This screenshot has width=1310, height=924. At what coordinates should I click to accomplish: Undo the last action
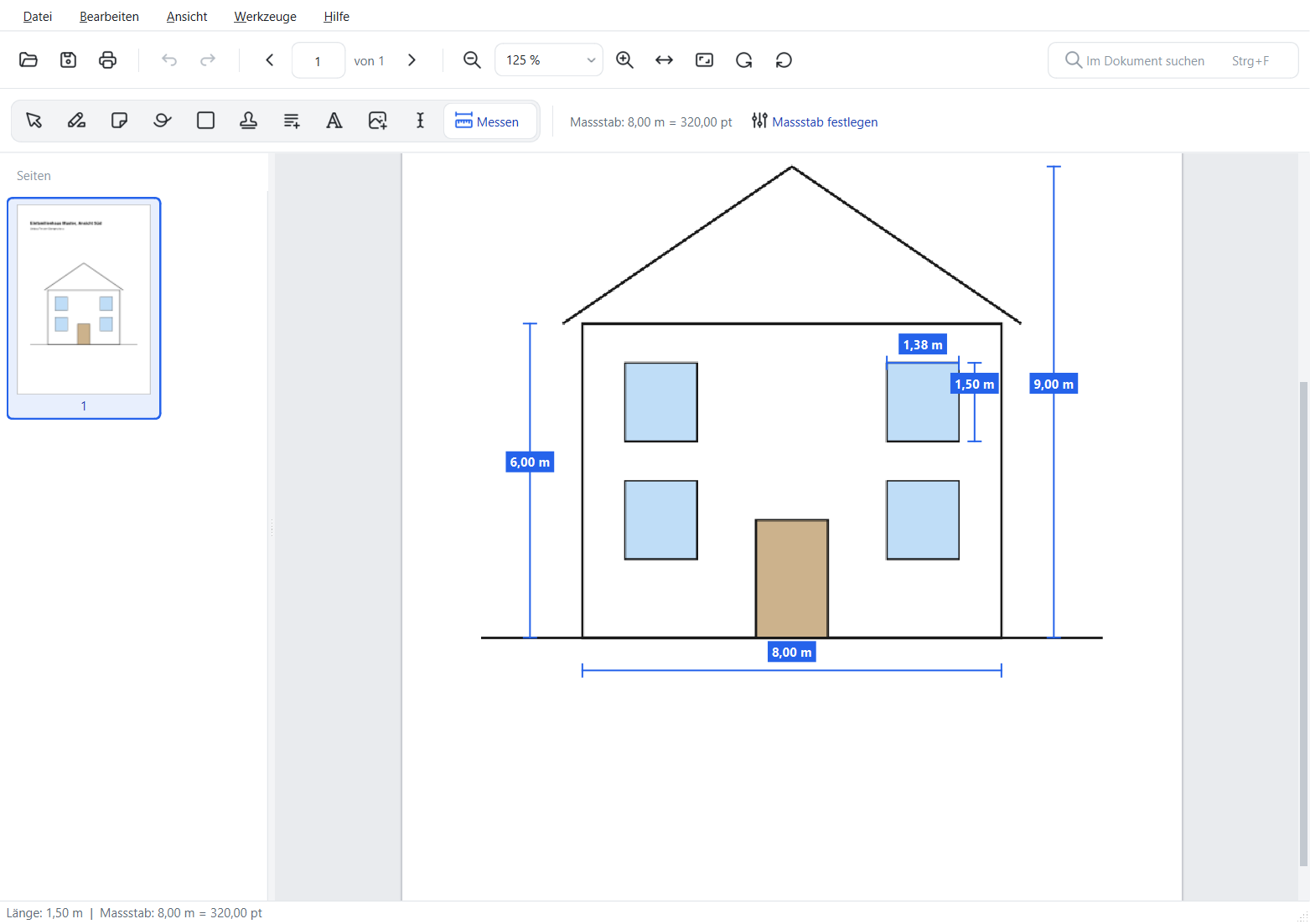click(x=169, y=59)
